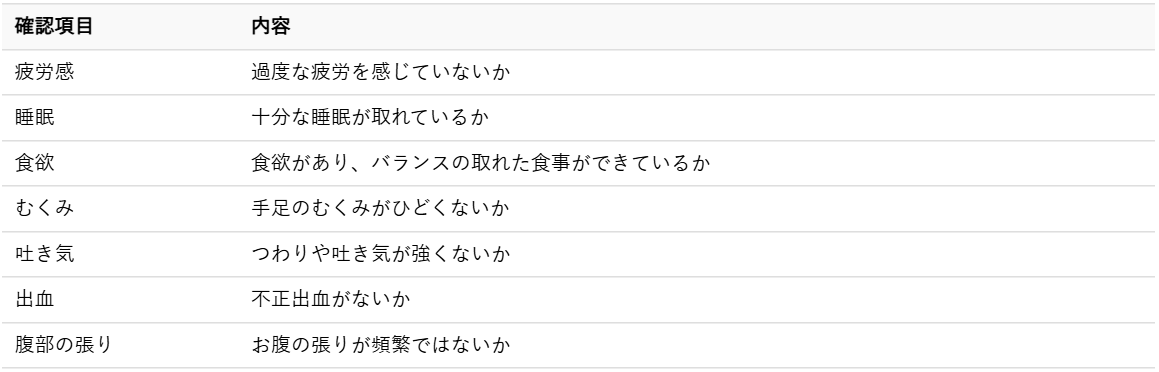Select the 食欲 row label
Image resolution: width=1159 pixels, height=372 pixels.
point(35,163)
